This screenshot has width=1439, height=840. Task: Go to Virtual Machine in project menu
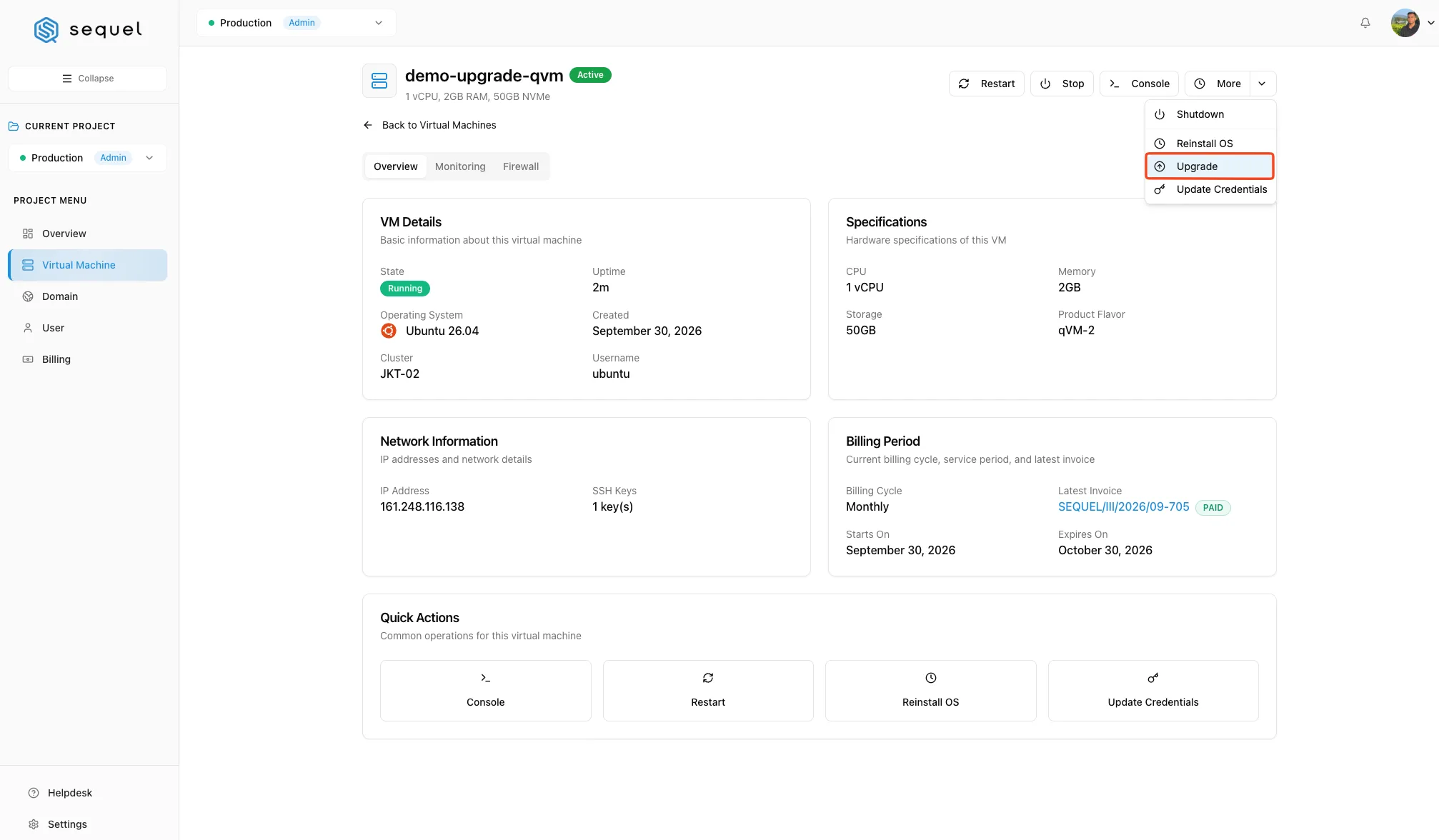click(x=88, y=265)
